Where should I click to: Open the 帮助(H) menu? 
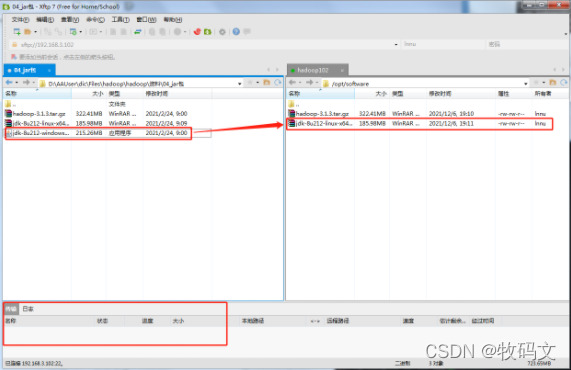point(173,19)
